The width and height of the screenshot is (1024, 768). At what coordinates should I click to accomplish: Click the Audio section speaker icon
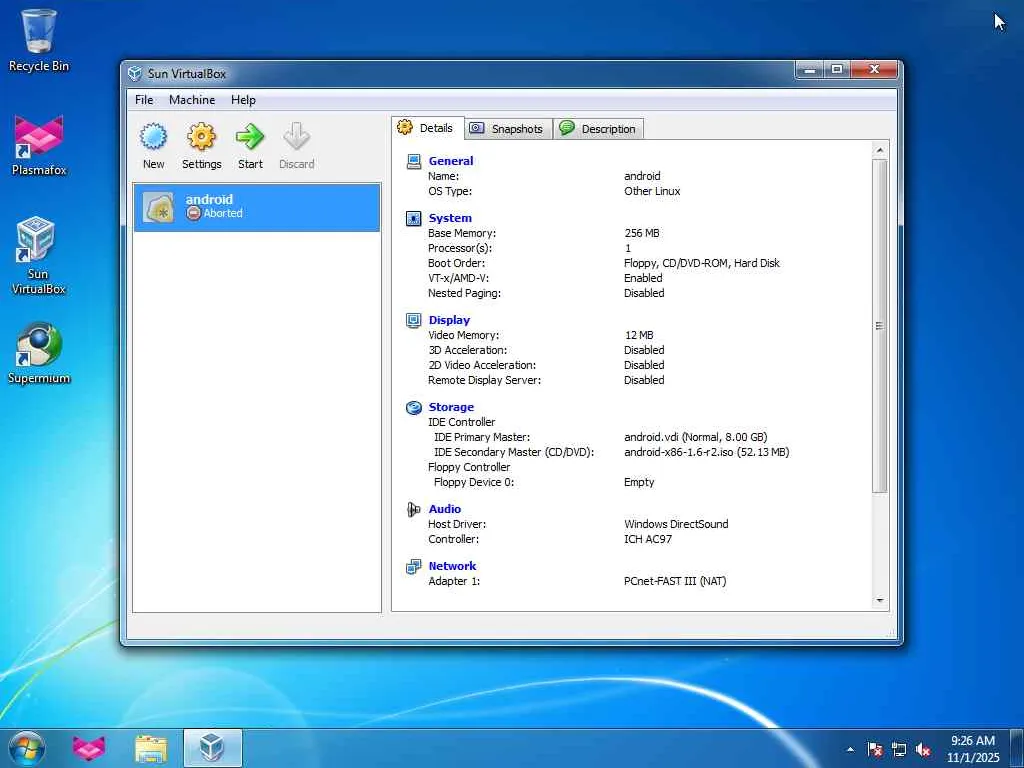click(414, 509)
